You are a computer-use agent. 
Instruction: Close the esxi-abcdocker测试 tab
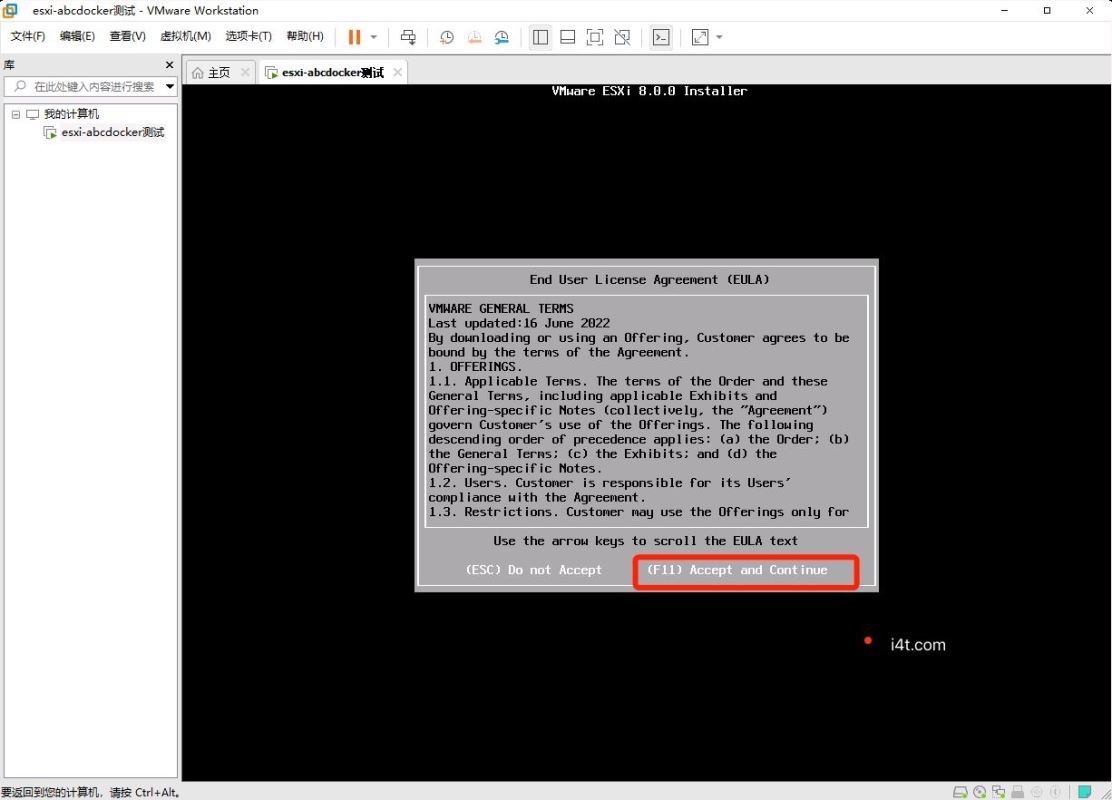[x=398, y=72]
